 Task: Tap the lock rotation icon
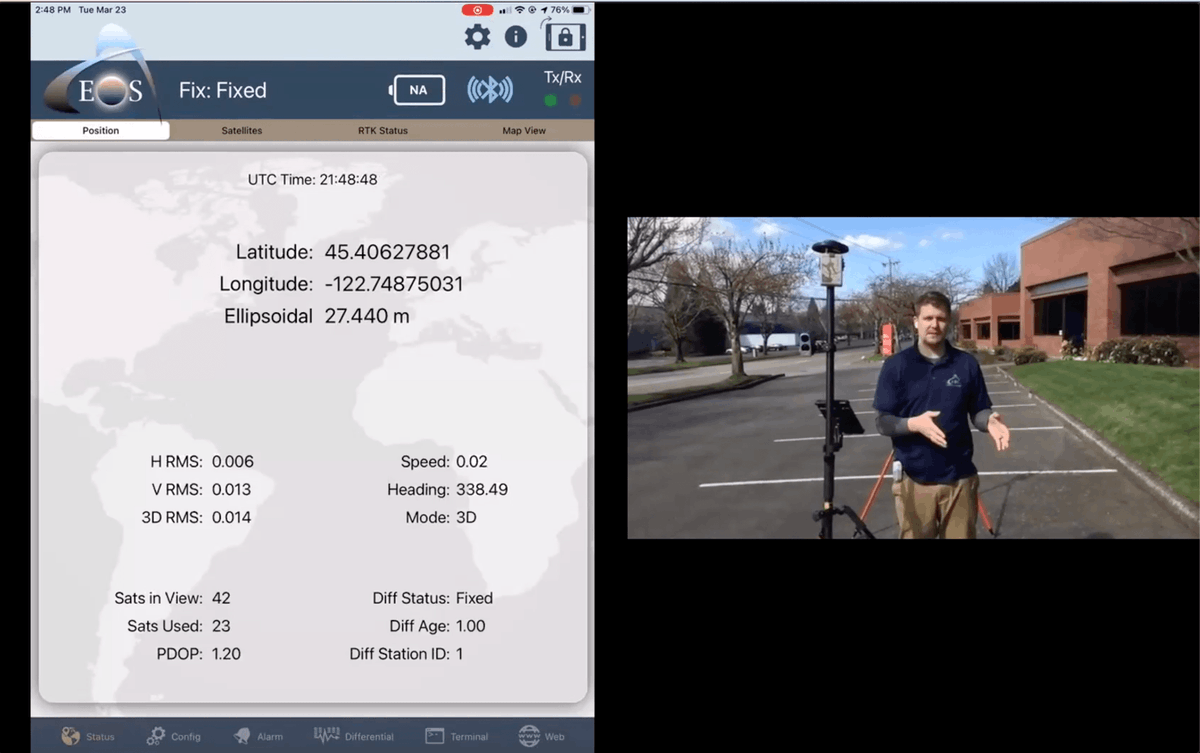(x=564, y=36)
